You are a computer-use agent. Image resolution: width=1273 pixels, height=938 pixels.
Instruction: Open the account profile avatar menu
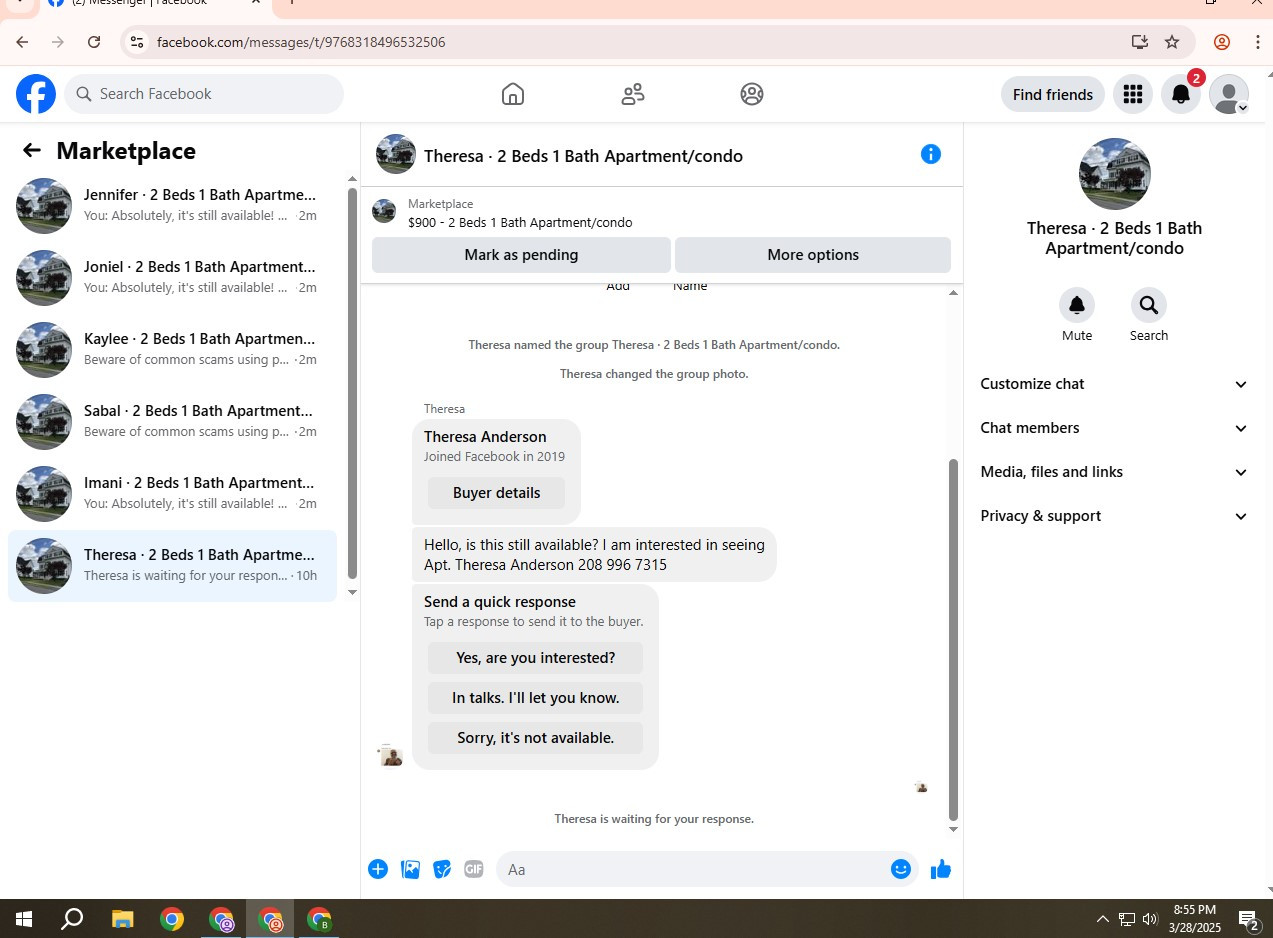tap(1229, 94)
